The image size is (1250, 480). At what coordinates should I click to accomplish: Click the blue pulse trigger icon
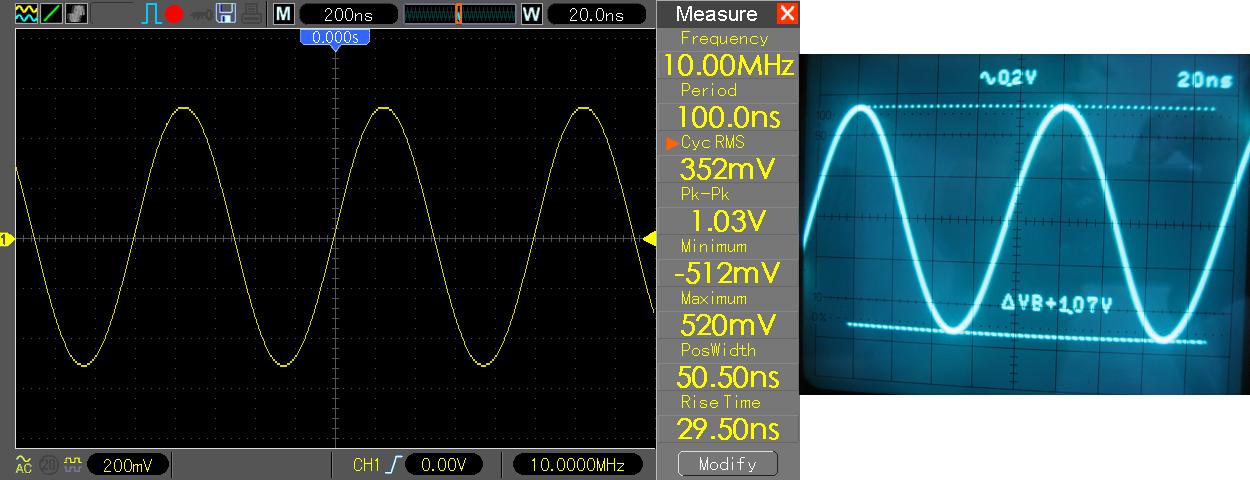click(x=152, y=14)
